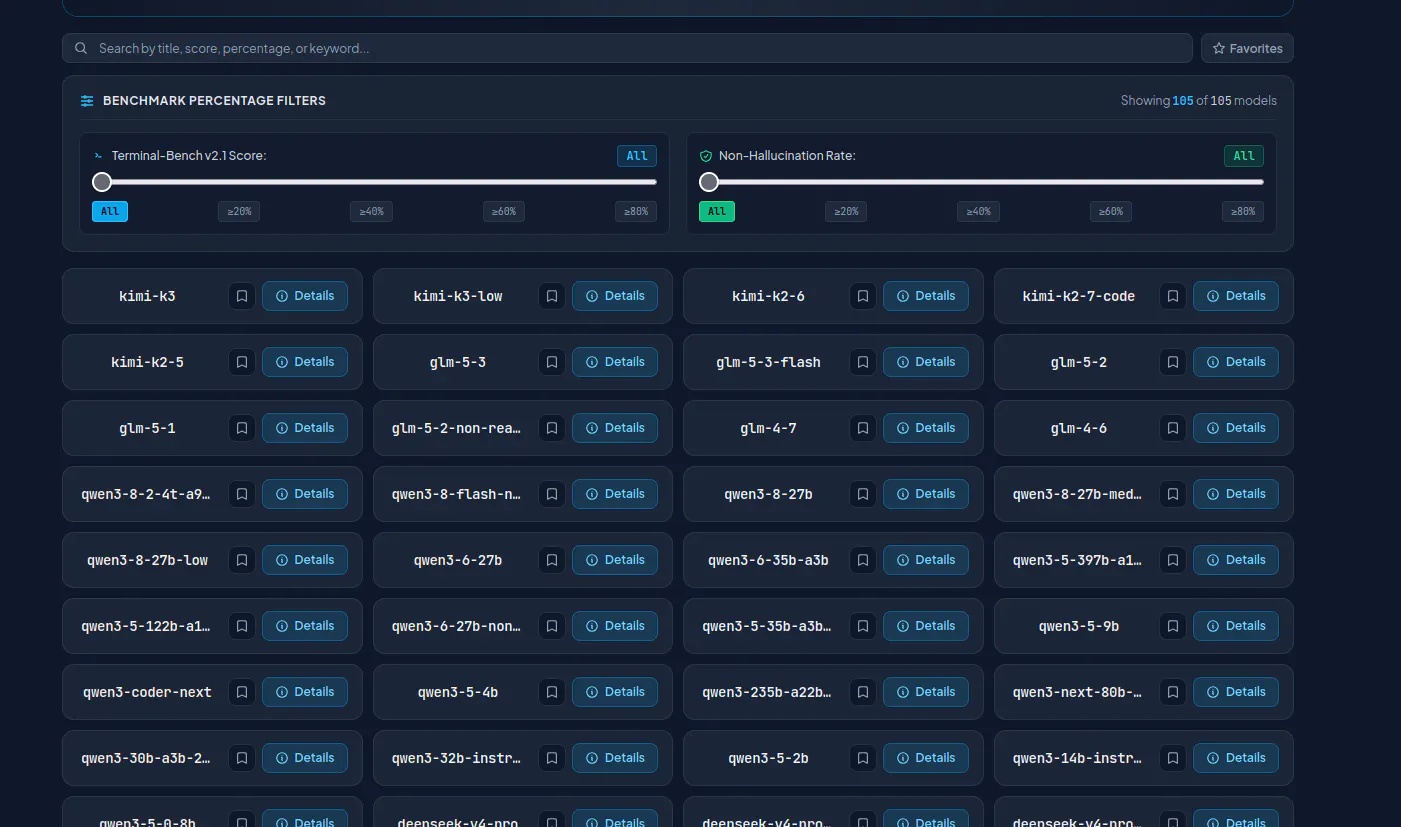Open Details for qwen3-next-80b-… model
1401x827 pixels.
1236,692
